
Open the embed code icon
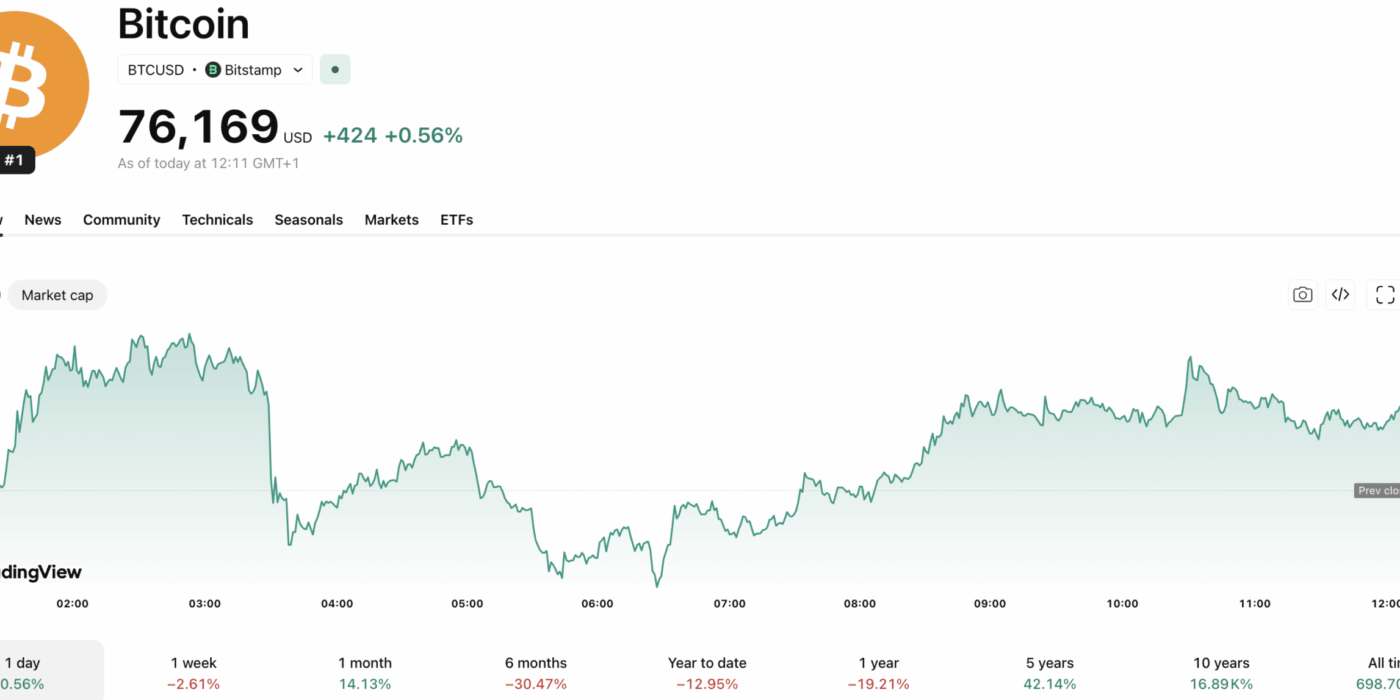tap(1341, 294)
